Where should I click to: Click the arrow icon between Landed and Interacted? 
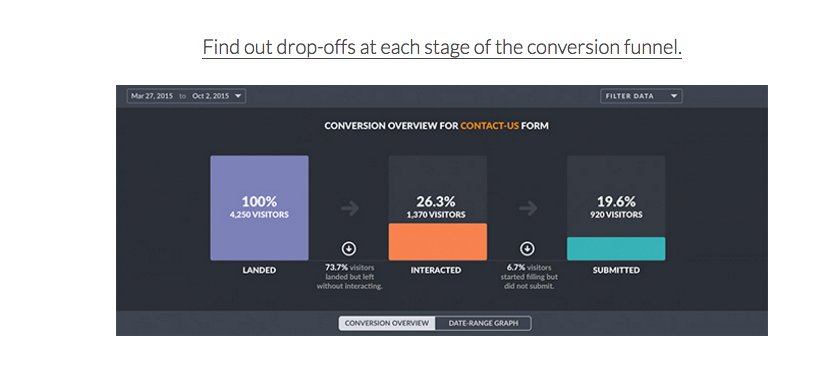pyautogui.click(x=350, y=208)
